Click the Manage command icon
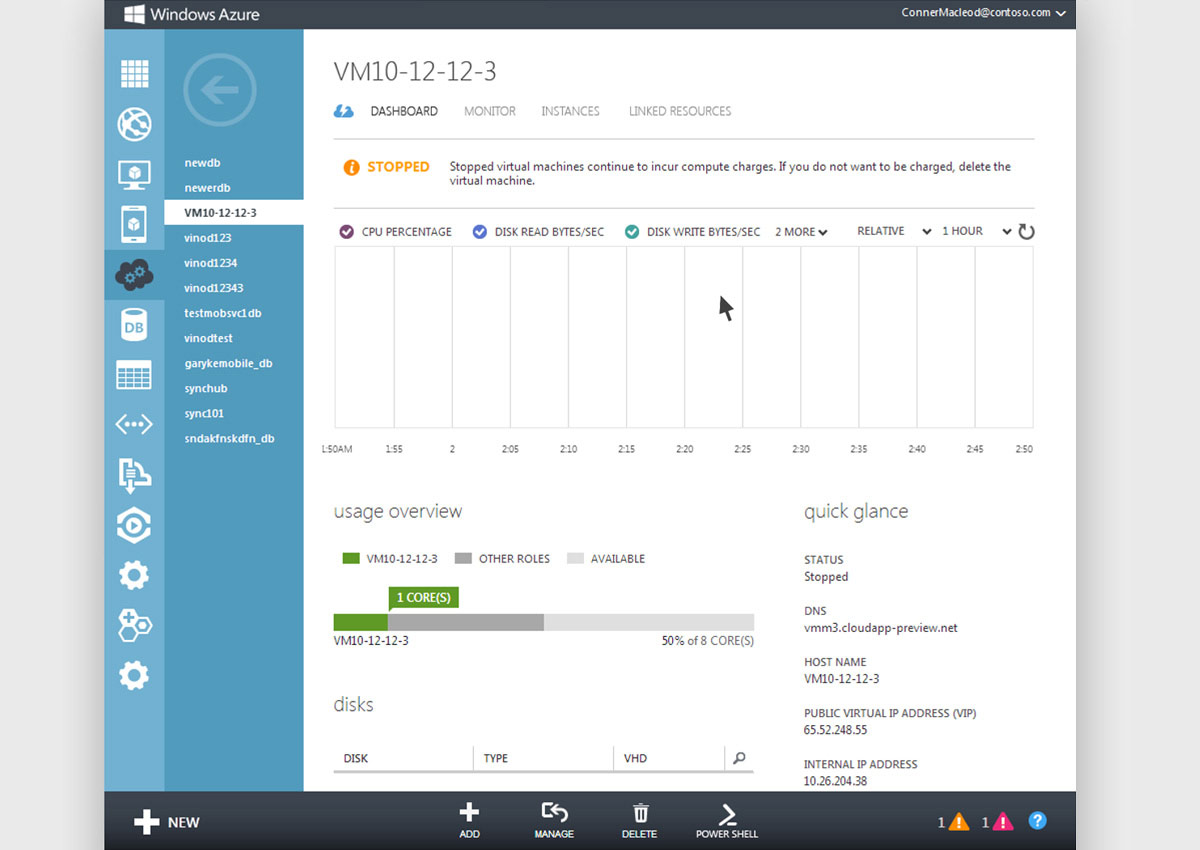This screenshot has height=850, width=1200. [x=554, y=820]
